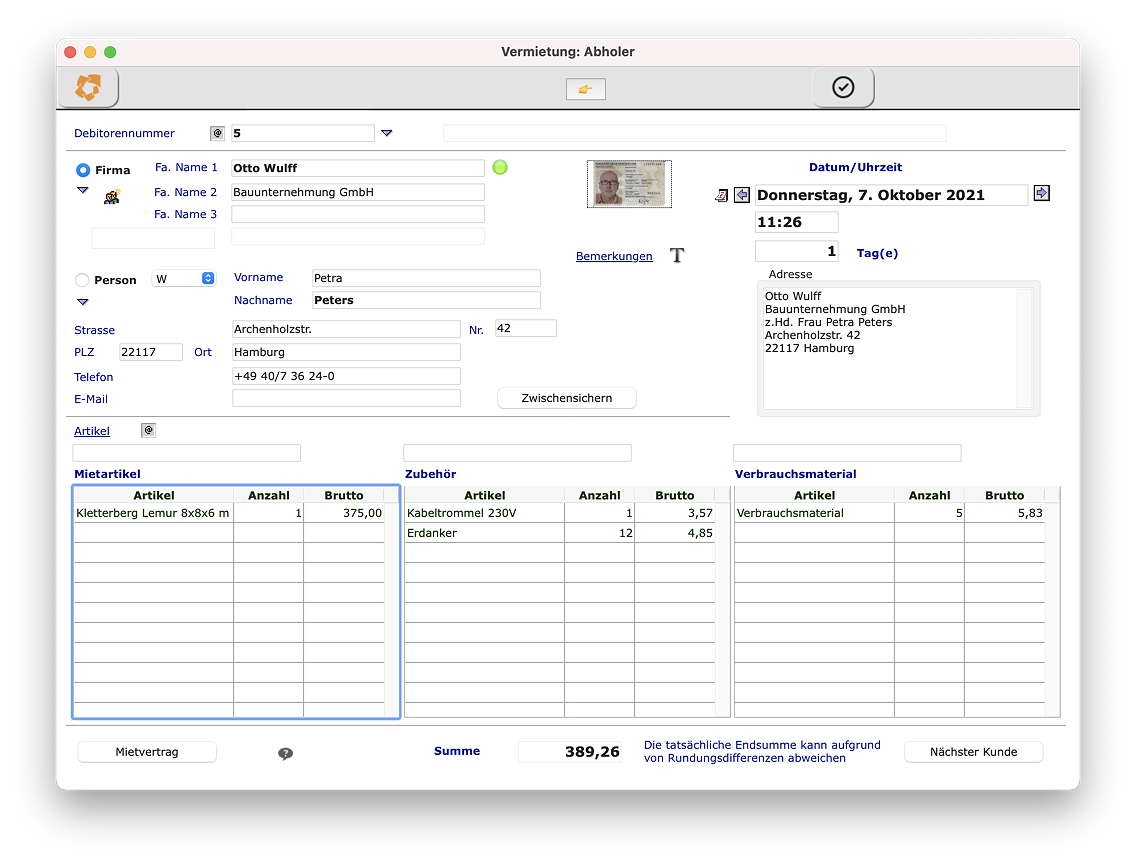1136x864 pixels.
Task: Click the @ icon next to Artikel
Action: tap(149, 431)
